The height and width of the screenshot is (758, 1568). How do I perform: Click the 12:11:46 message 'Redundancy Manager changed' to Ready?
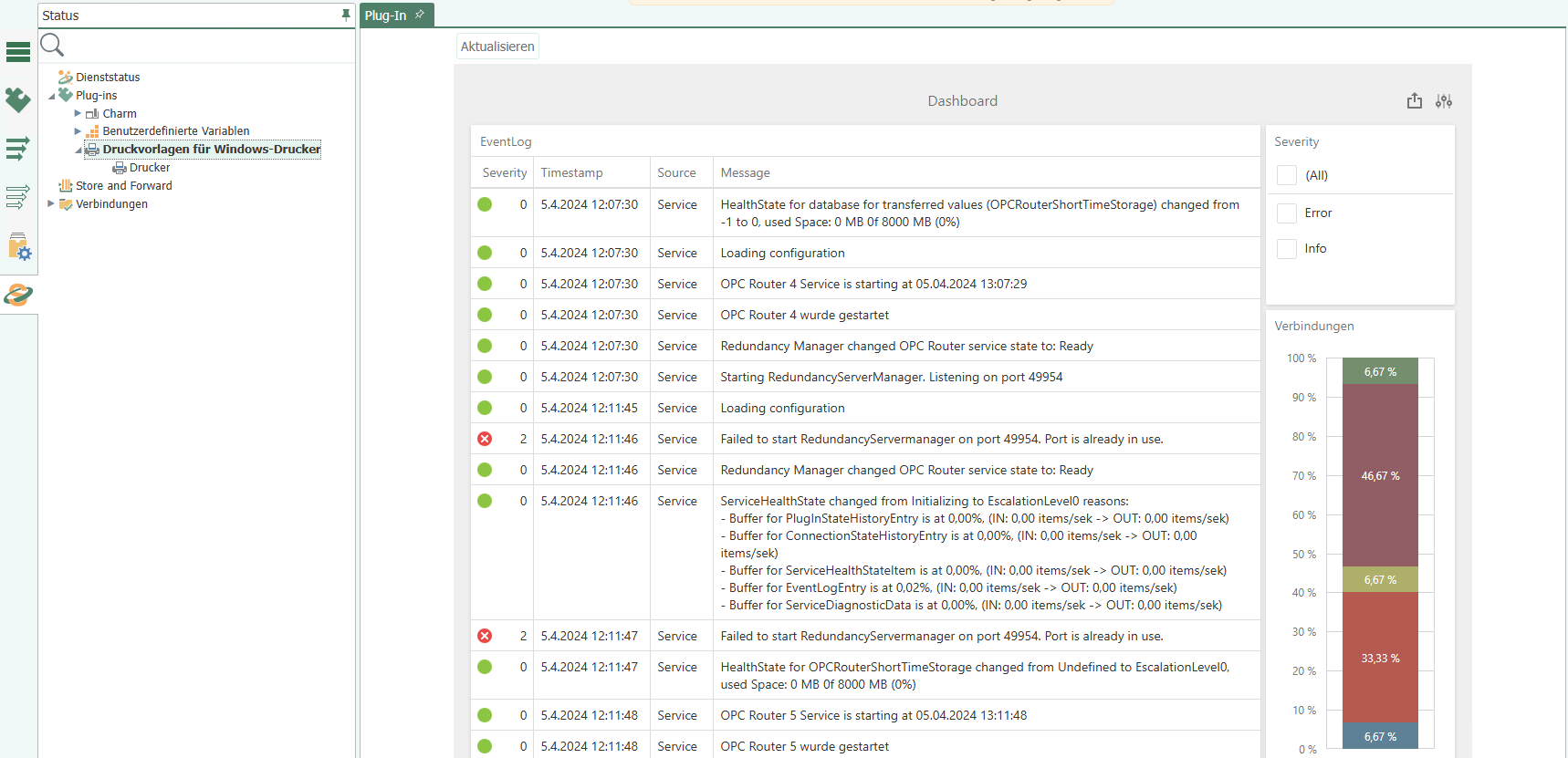[x=906, y=470]
